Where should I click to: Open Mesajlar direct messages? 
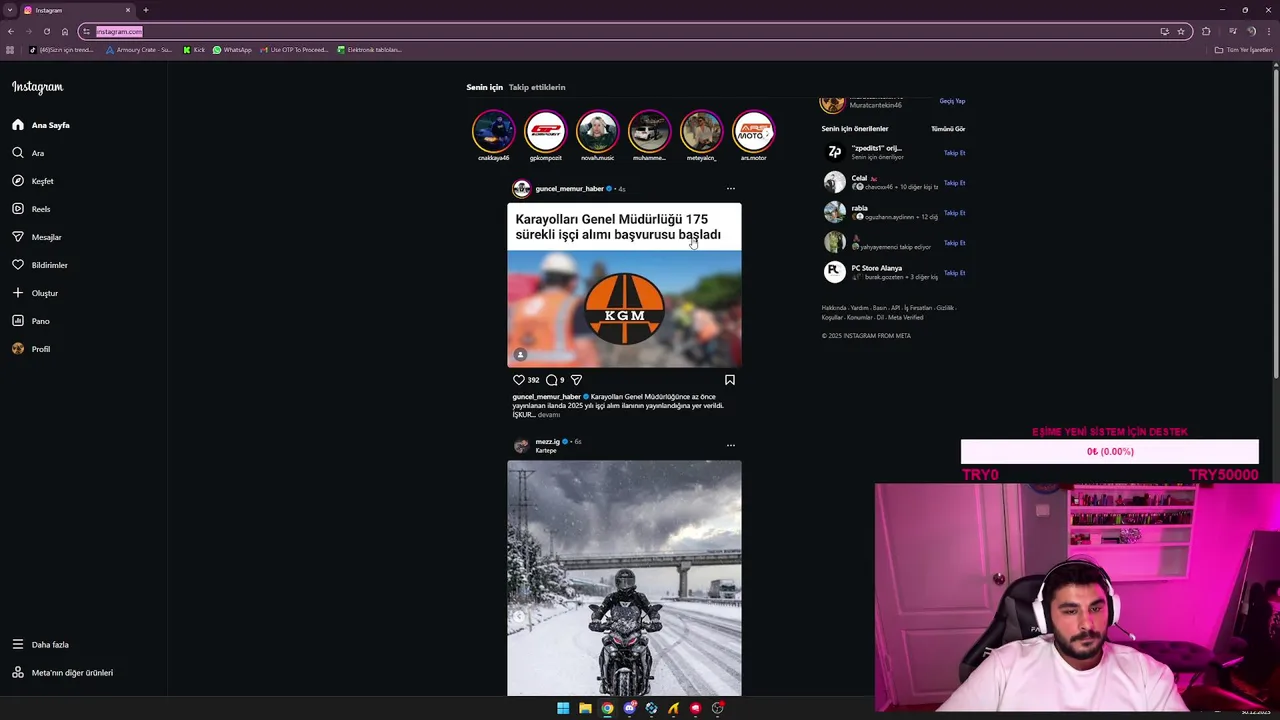point(37,237)
